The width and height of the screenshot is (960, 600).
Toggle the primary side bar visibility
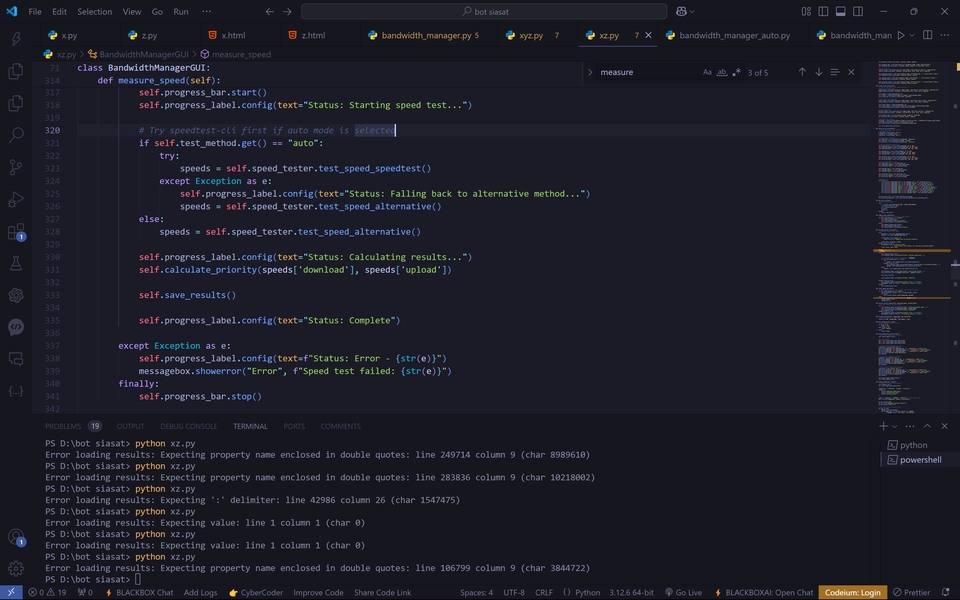pyautogui.click(x=823, y=11)
